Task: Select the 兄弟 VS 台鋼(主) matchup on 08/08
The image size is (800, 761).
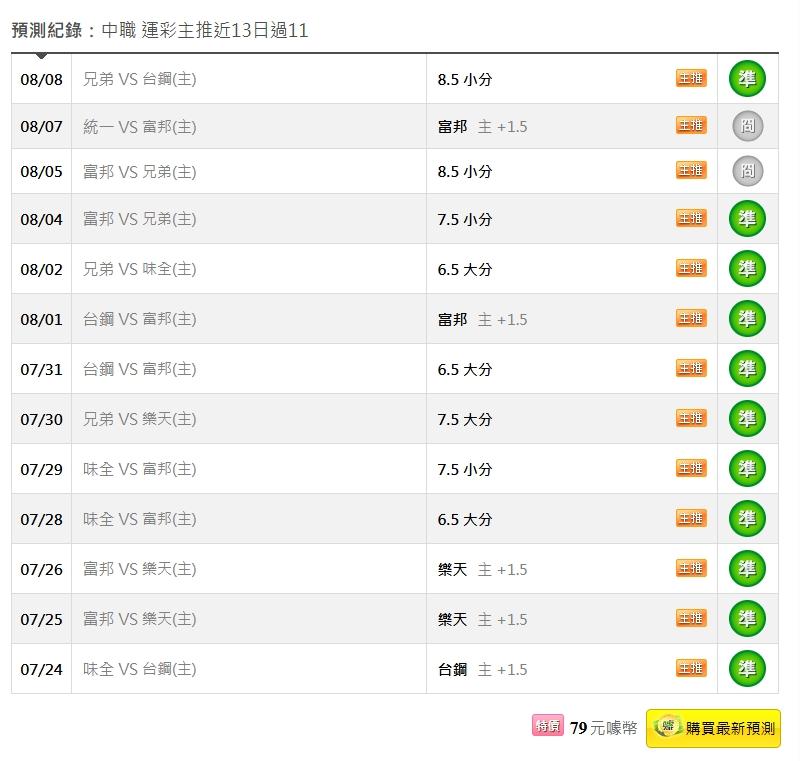Action: (x=139, y=79)
